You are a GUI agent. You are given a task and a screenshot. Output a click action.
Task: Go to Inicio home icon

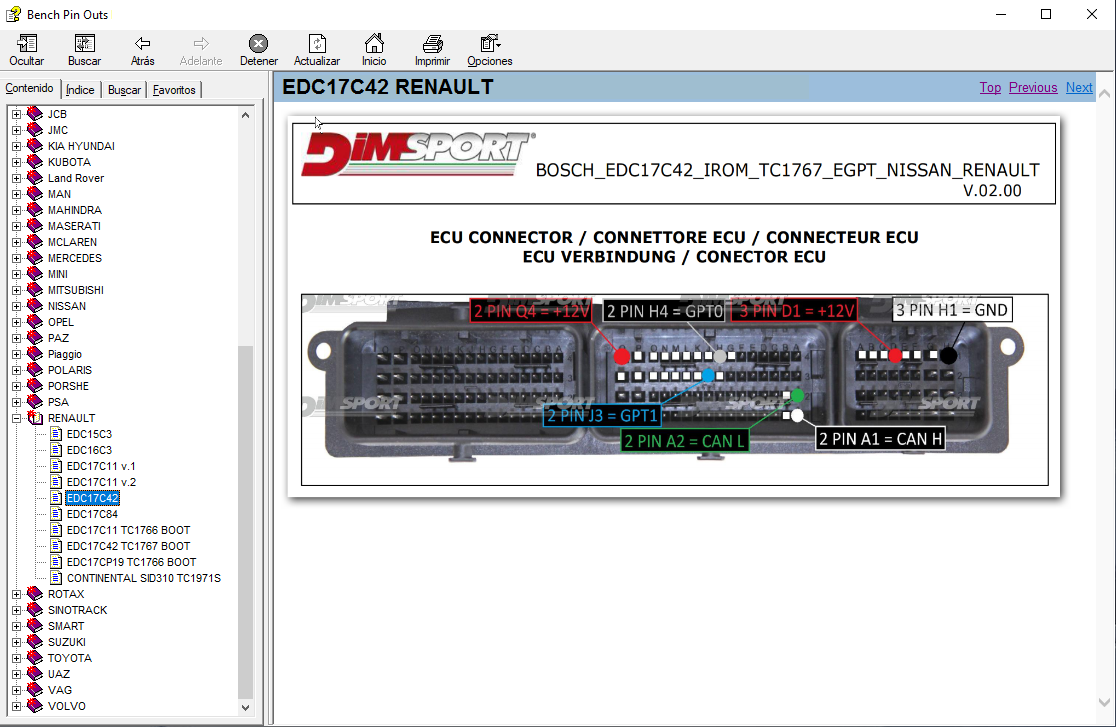point(374,43)
